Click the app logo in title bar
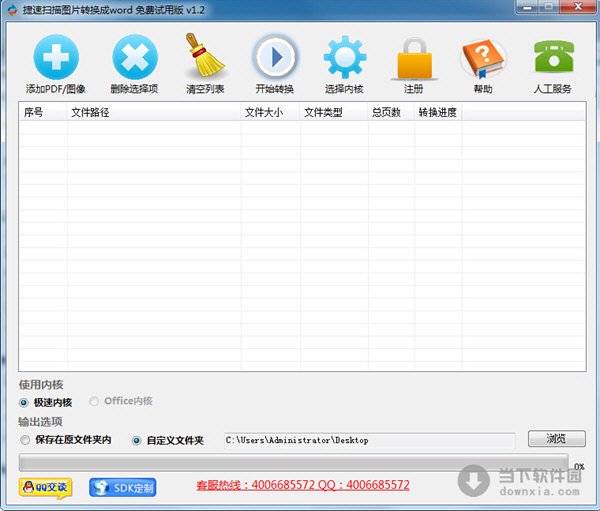 click(x=12, y=10)
